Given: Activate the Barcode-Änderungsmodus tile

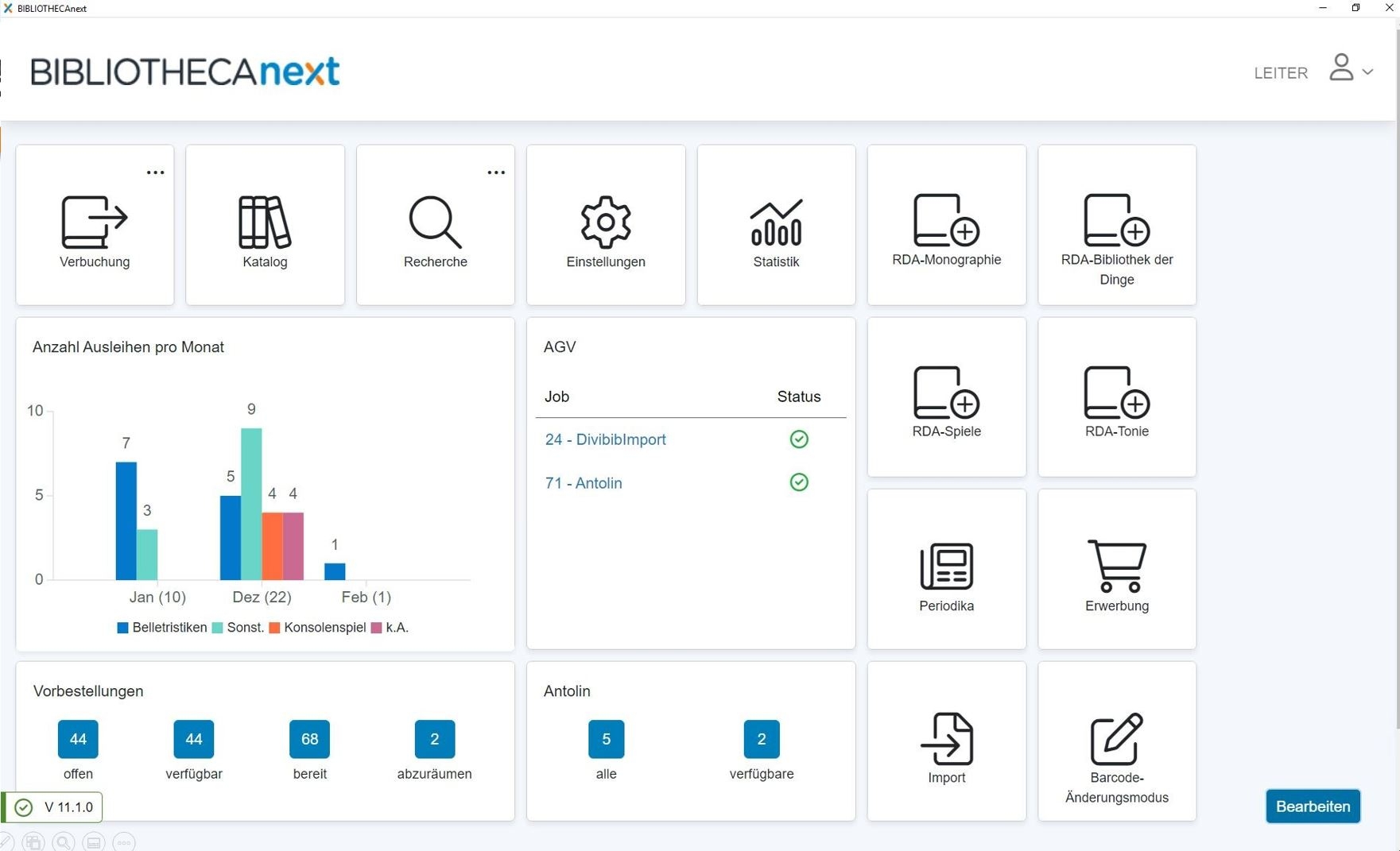Looking at the screenshot, I should click(x=1117, y=741).
